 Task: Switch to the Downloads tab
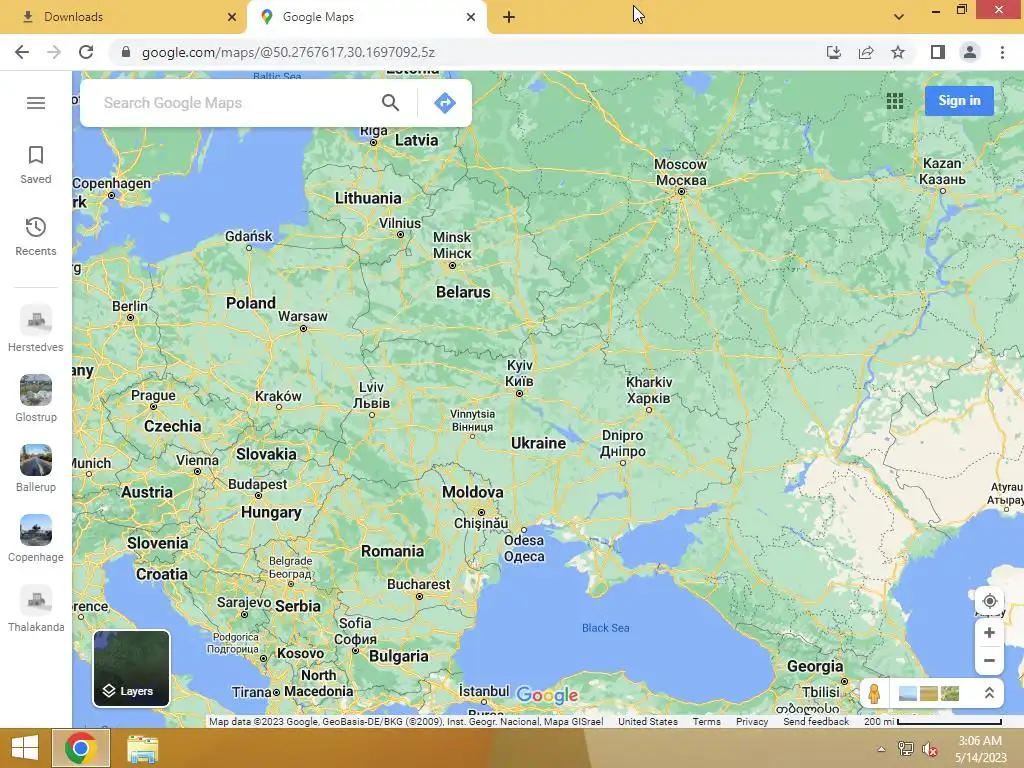124,17
